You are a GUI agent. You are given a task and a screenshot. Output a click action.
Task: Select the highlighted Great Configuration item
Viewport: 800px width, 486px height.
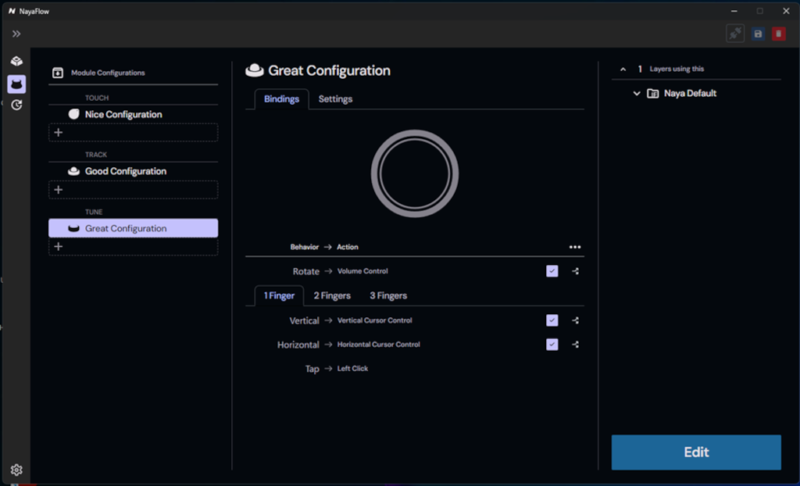tap(133, 228)
